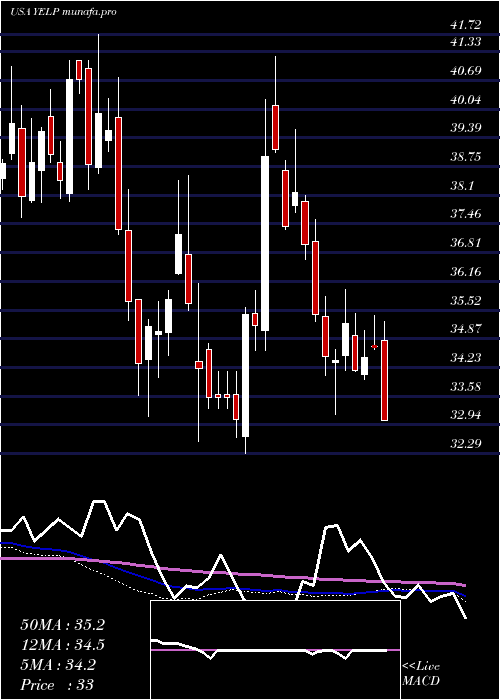Click the 'Price : 33' readout
Image resolution: width=500 pixels, height=700 pixels.
point(57,684)
